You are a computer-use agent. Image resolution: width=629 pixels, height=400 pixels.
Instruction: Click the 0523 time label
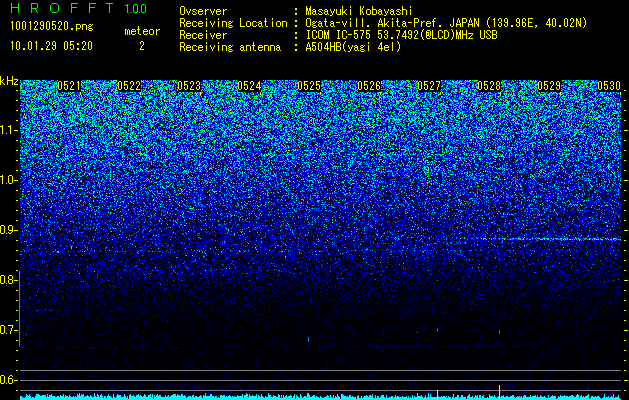point(189,86)
